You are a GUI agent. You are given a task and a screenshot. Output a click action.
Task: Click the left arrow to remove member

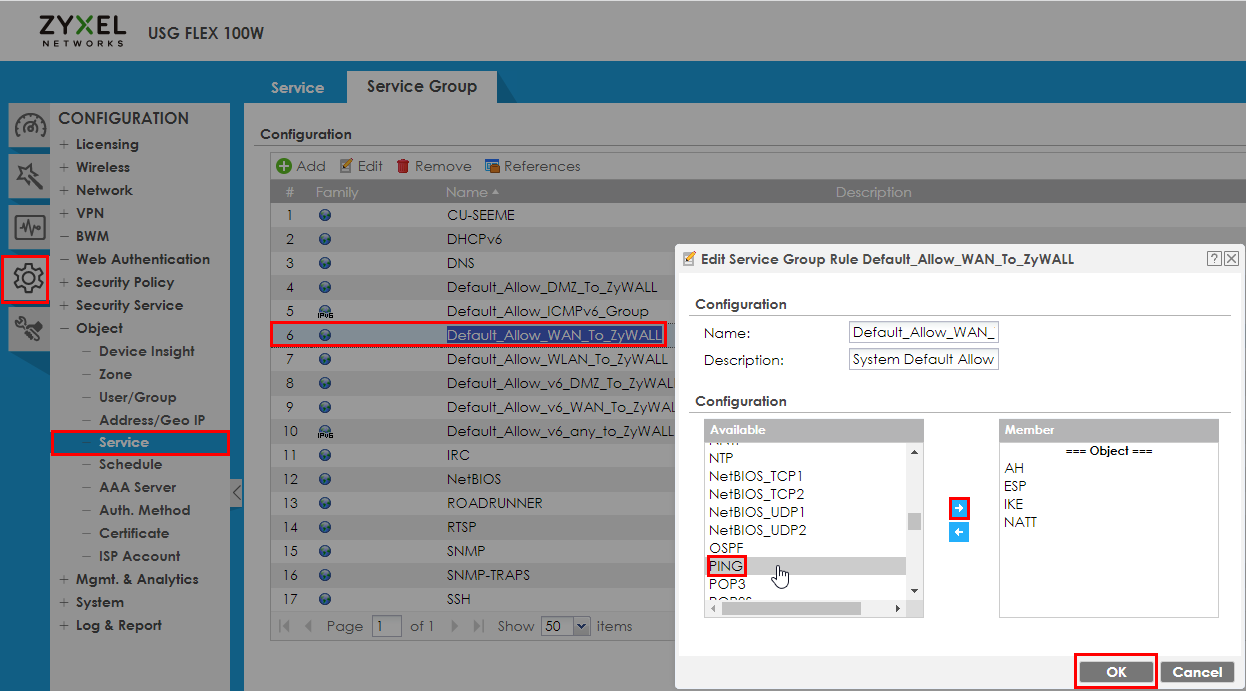point(958,533)
